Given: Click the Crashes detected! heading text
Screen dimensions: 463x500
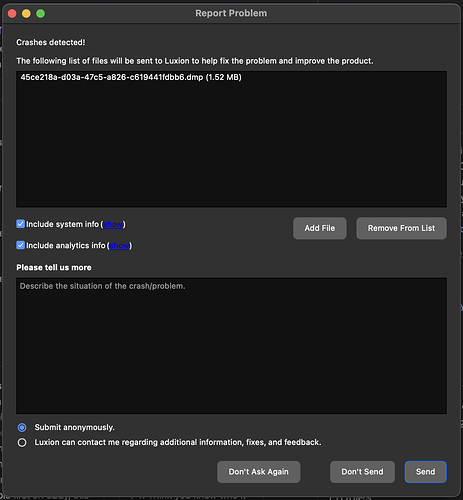Looking at the screenshot, I should [x=51, y=43].
